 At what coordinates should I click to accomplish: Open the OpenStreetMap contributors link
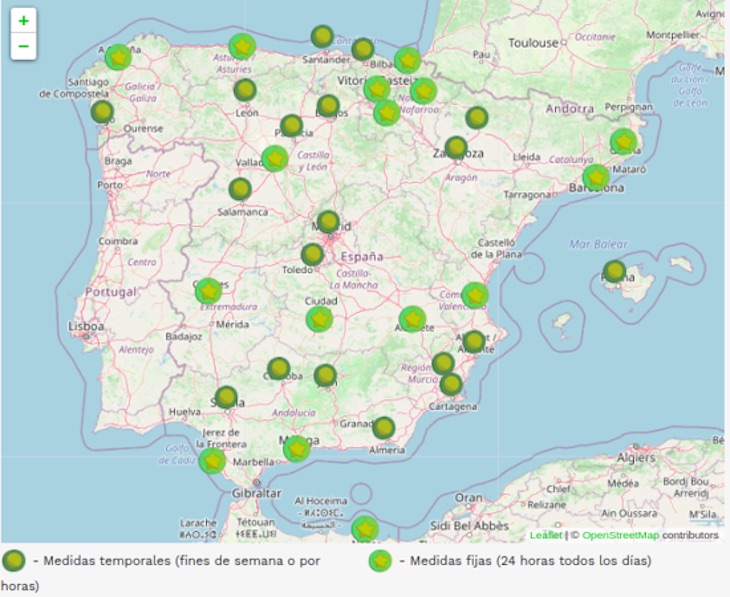pyautogui.click(x=619, y=535)
